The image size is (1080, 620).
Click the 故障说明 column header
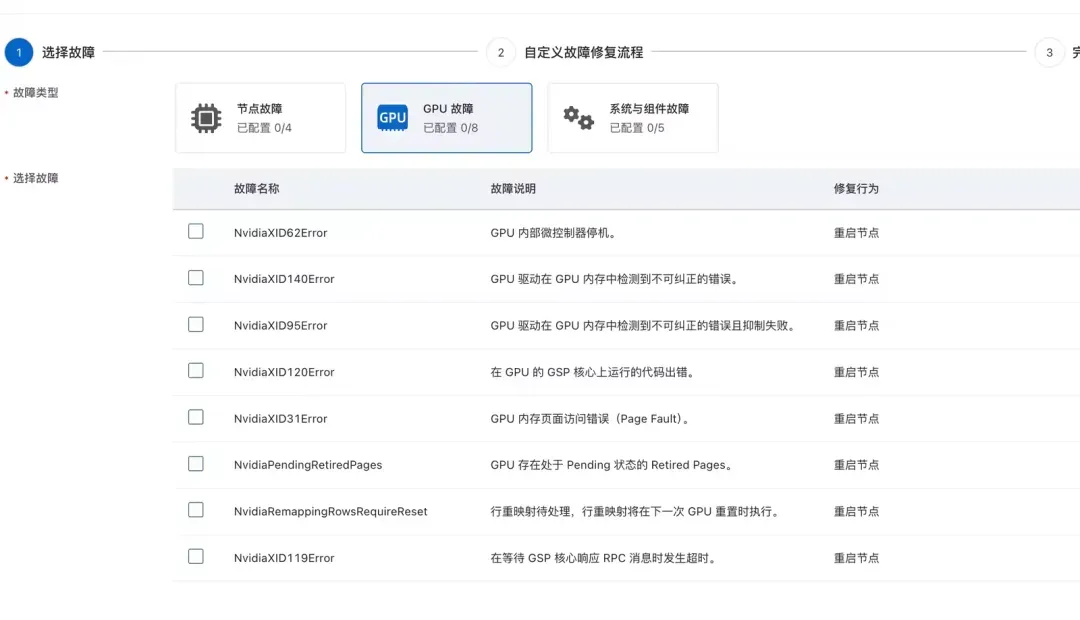pyautogui.click(x=513, y=189)
